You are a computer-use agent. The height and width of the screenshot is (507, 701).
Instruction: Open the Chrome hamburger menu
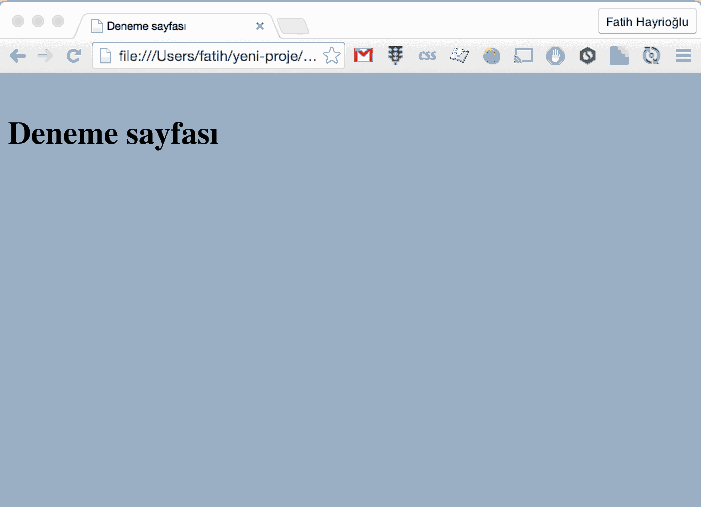pos(684,56)
